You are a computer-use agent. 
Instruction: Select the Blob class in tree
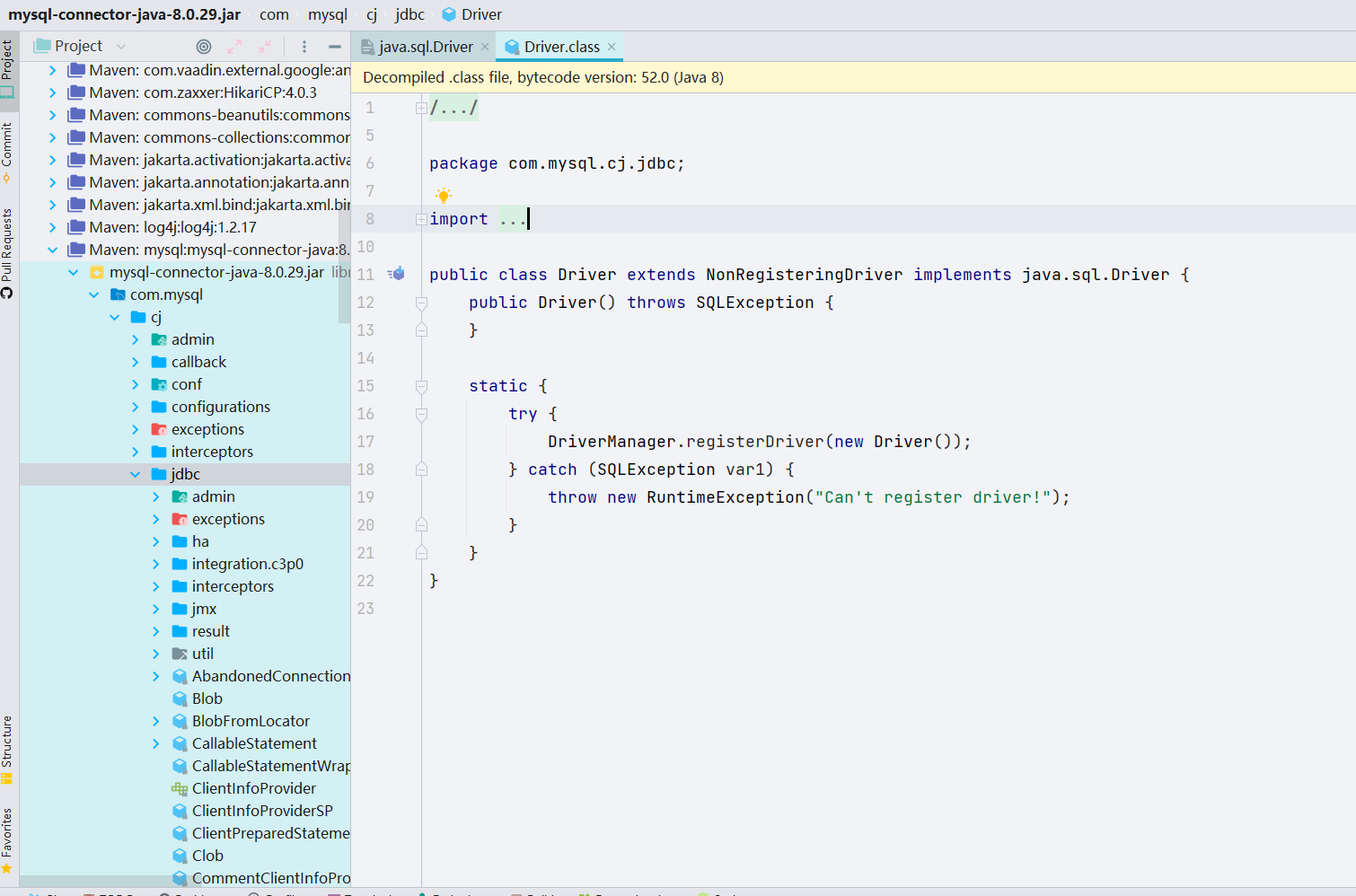[207, 698]
